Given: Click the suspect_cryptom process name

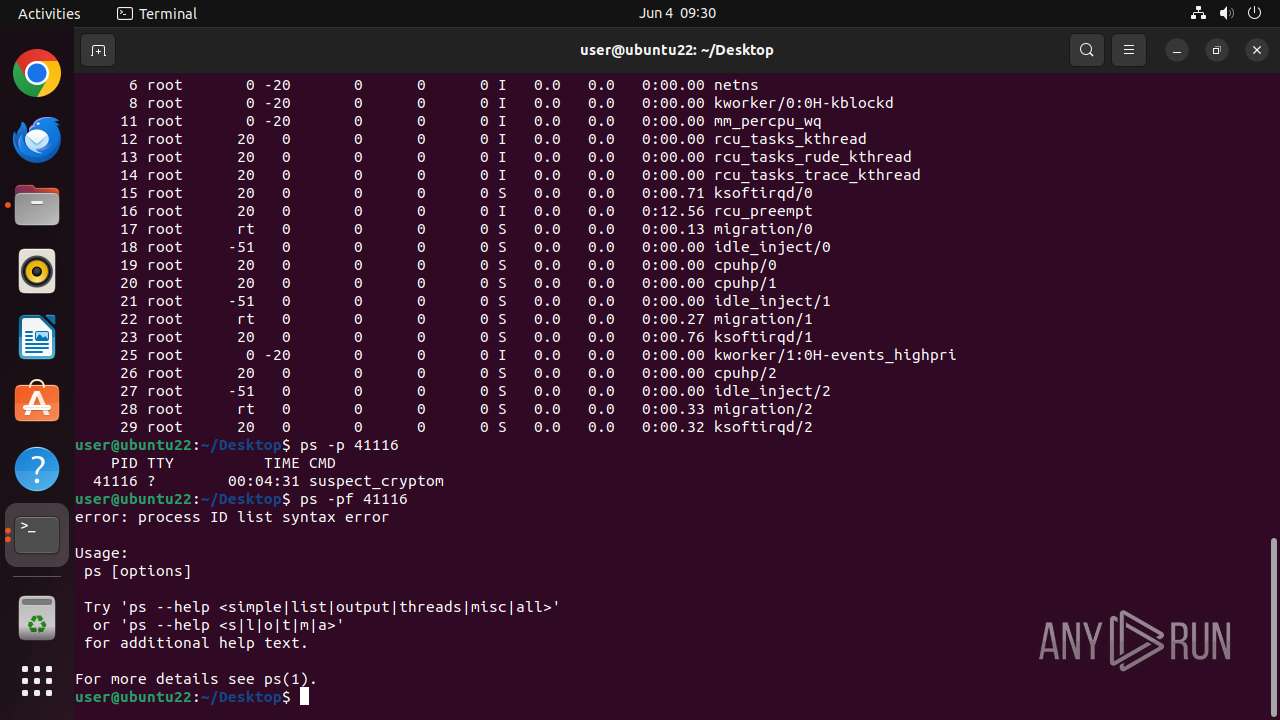Looking at the screenshot, I should [x=376, y=481].
